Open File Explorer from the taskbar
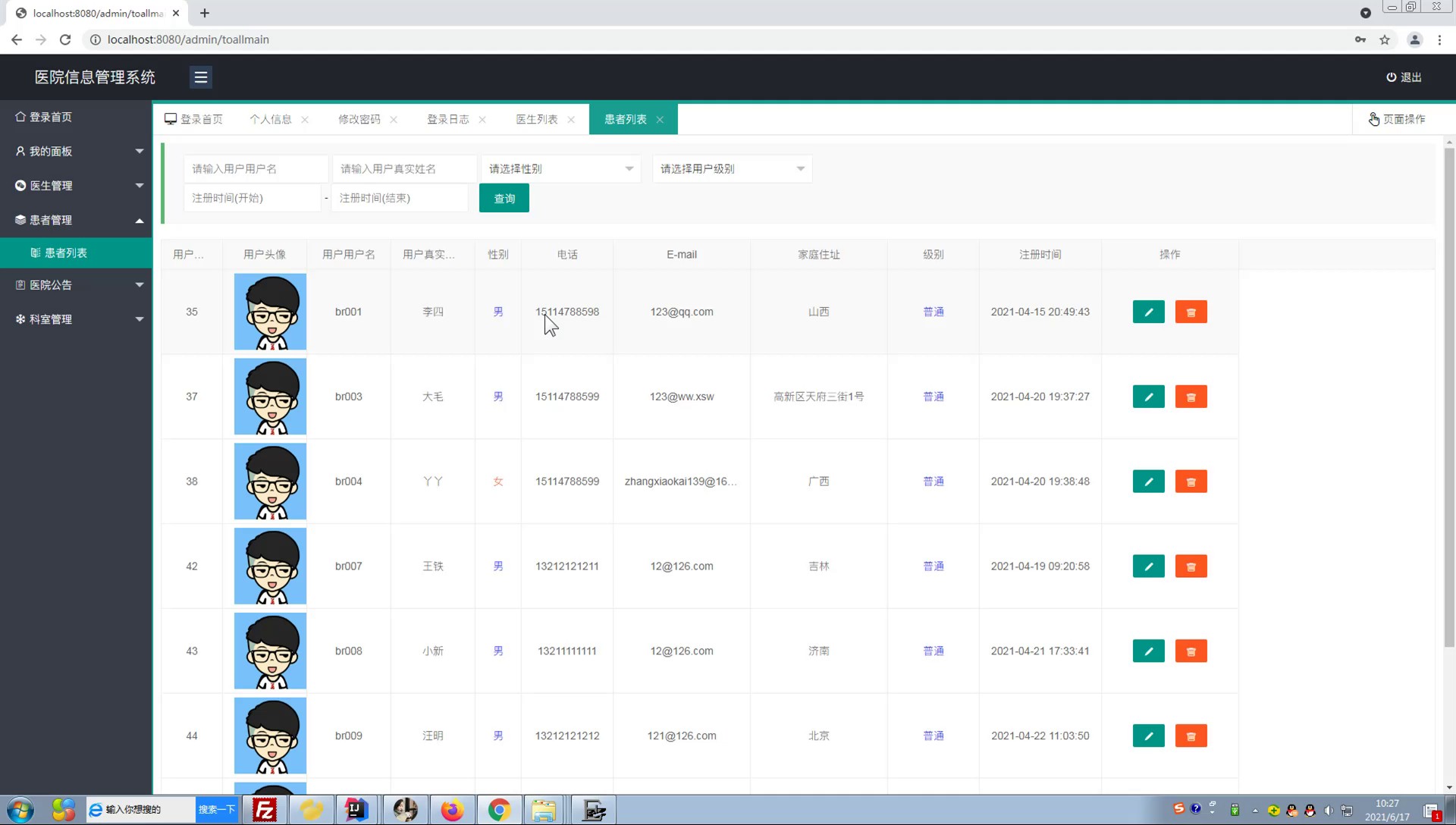Screen dimensions: 1456x825 click(x=544, y=810)
